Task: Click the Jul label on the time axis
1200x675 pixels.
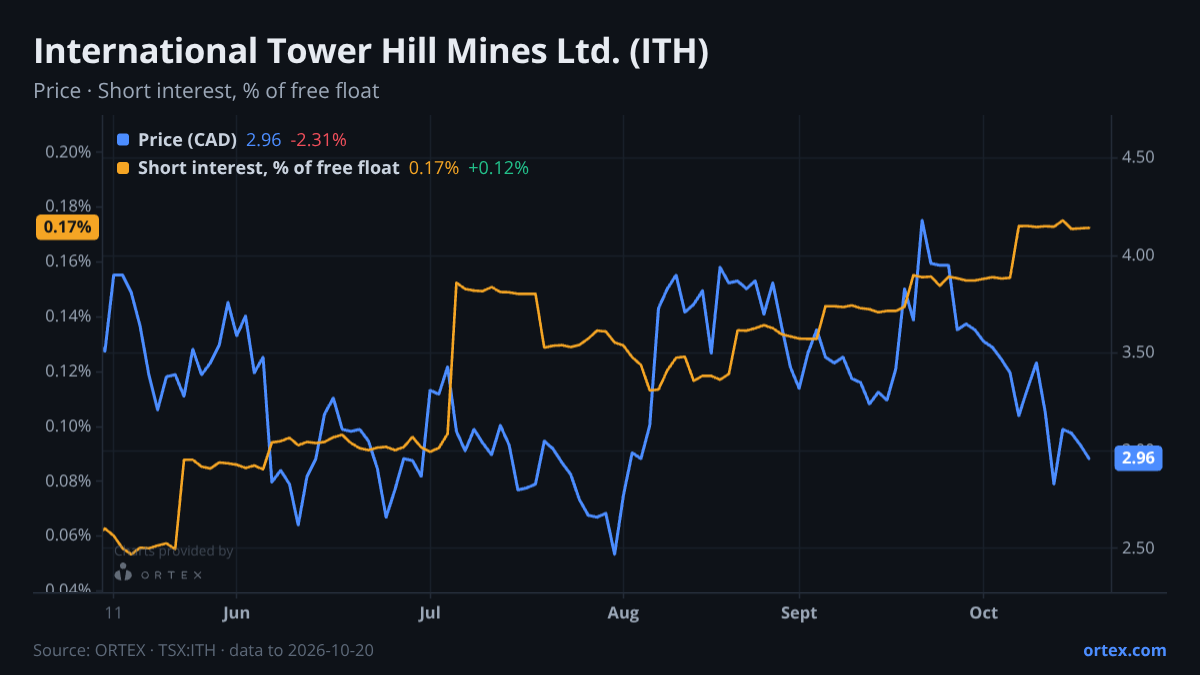Action: coord(430,612)
